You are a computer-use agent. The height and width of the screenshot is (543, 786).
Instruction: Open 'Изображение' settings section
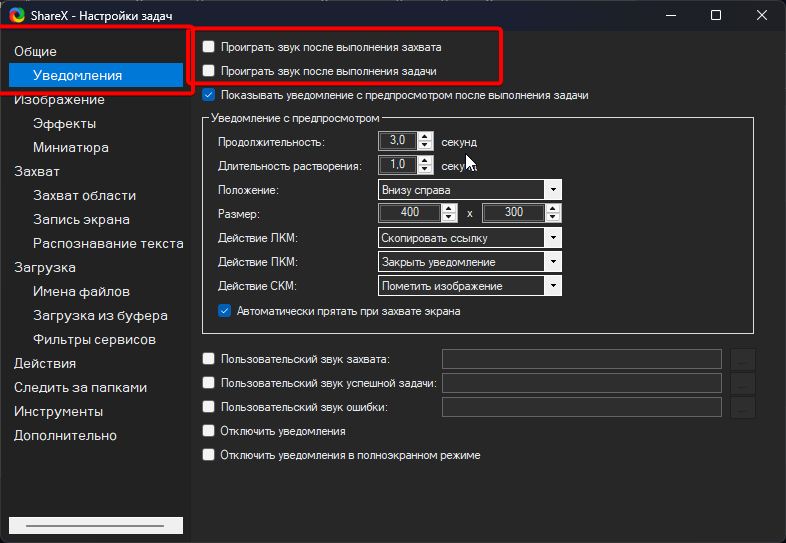point(59,99)
